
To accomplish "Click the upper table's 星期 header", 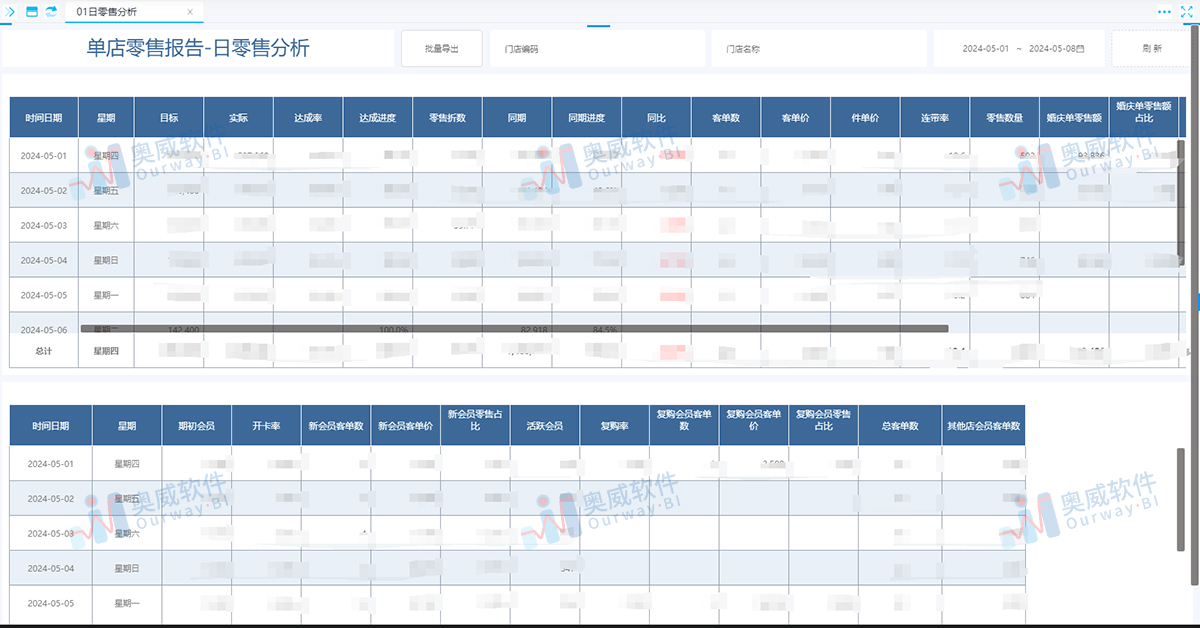I will point(106,118).
